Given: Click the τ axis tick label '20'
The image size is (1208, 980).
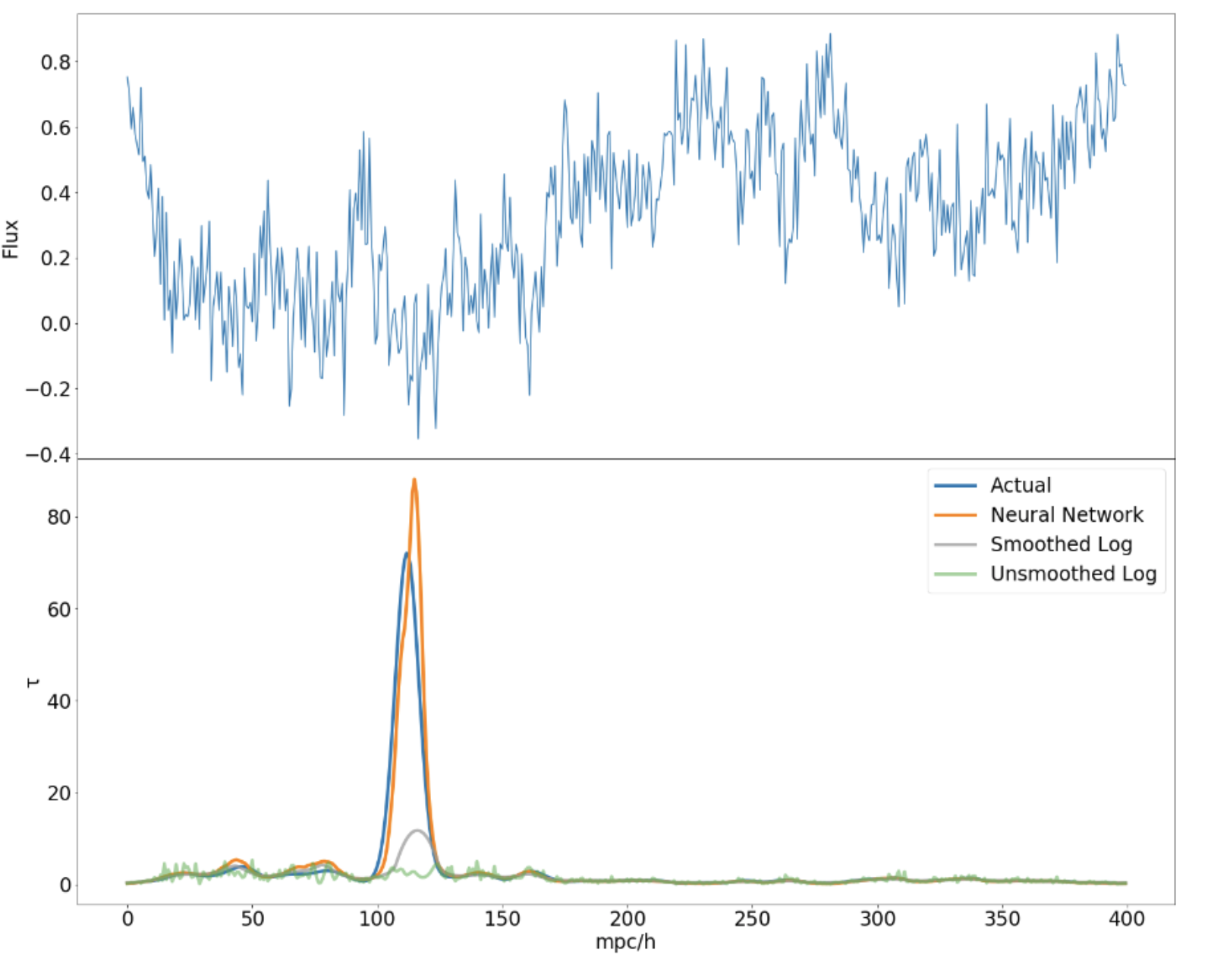Looking at the screenshot, I should click(59, 793).
